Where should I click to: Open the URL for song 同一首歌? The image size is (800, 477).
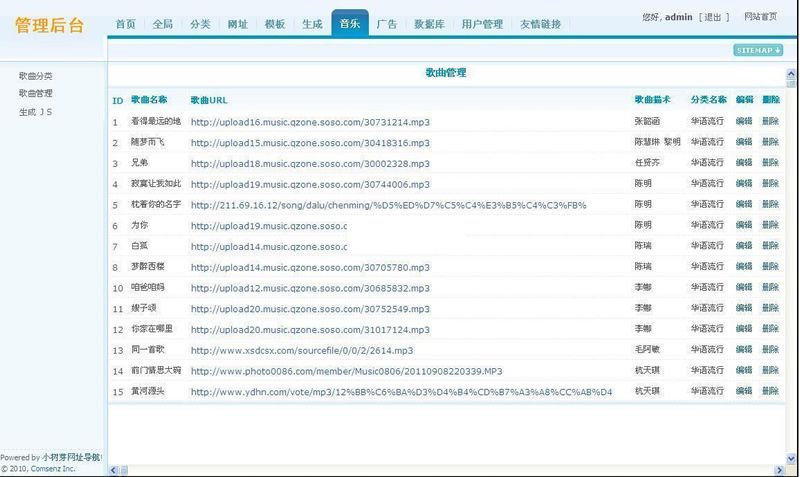point(301,350)
